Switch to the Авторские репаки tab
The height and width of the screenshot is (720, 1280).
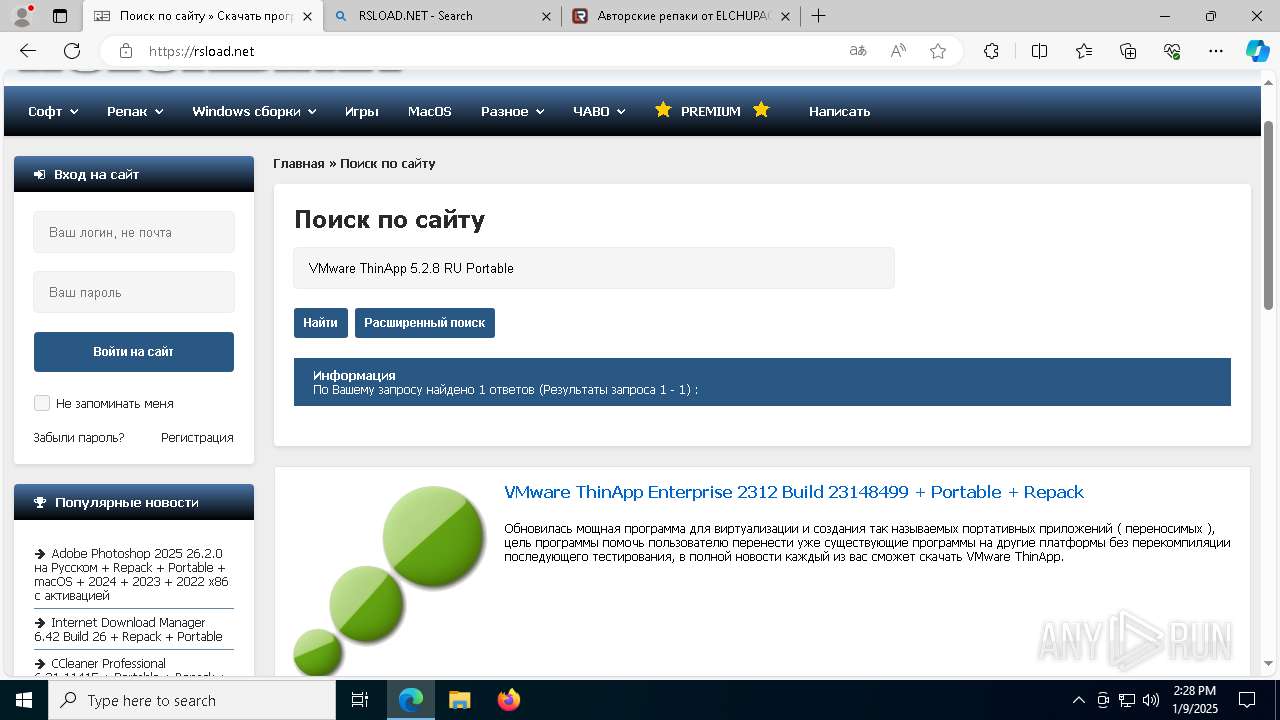(681, 16)
